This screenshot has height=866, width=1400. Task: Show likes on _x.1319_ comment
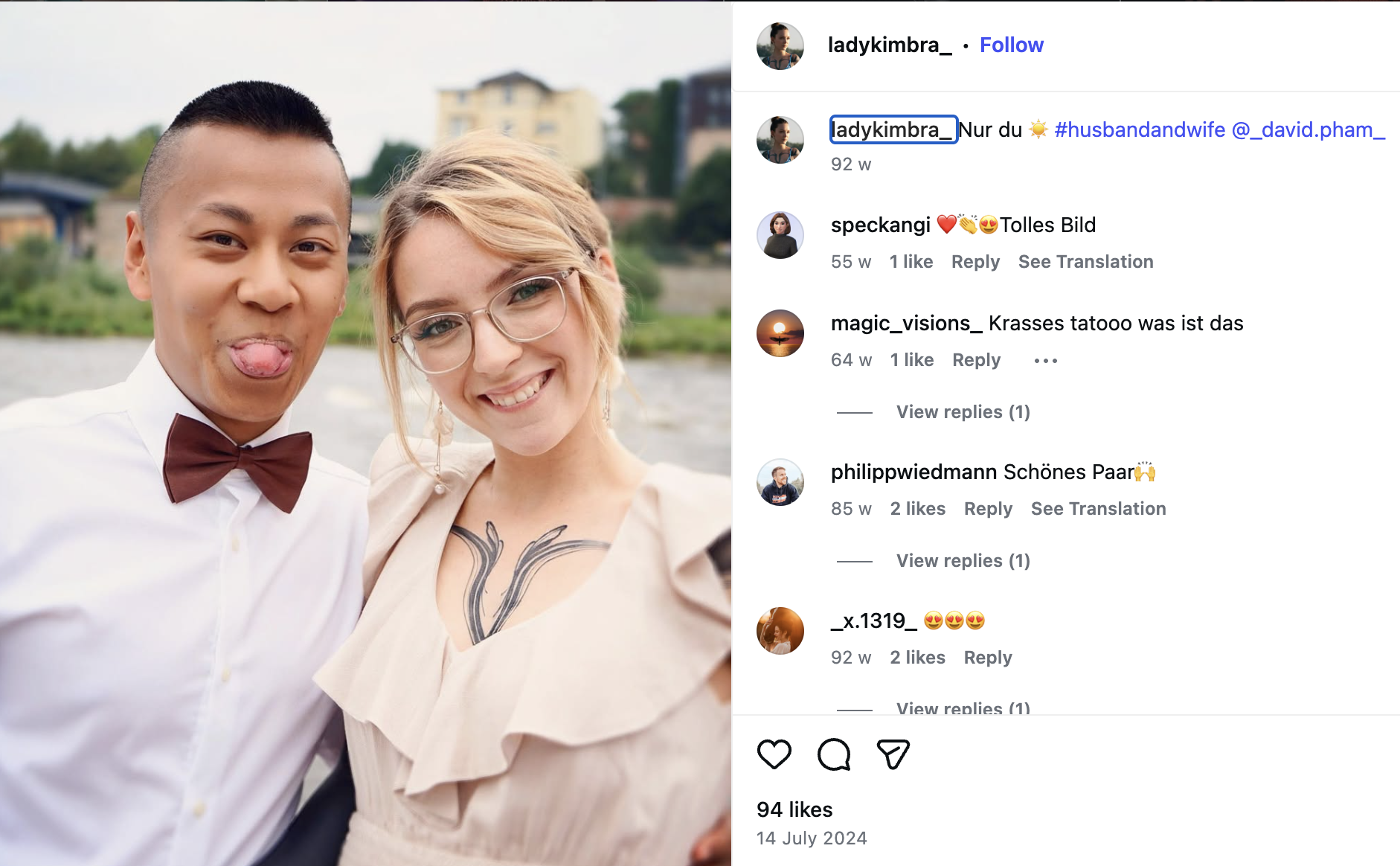coord(917,658)
